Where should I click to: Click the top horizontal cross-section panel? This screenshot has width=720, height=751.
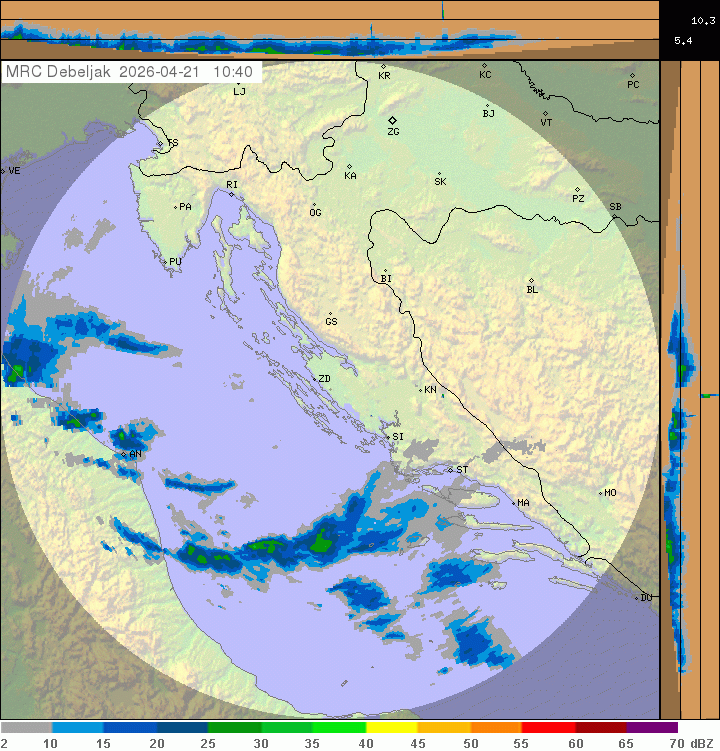330,30
